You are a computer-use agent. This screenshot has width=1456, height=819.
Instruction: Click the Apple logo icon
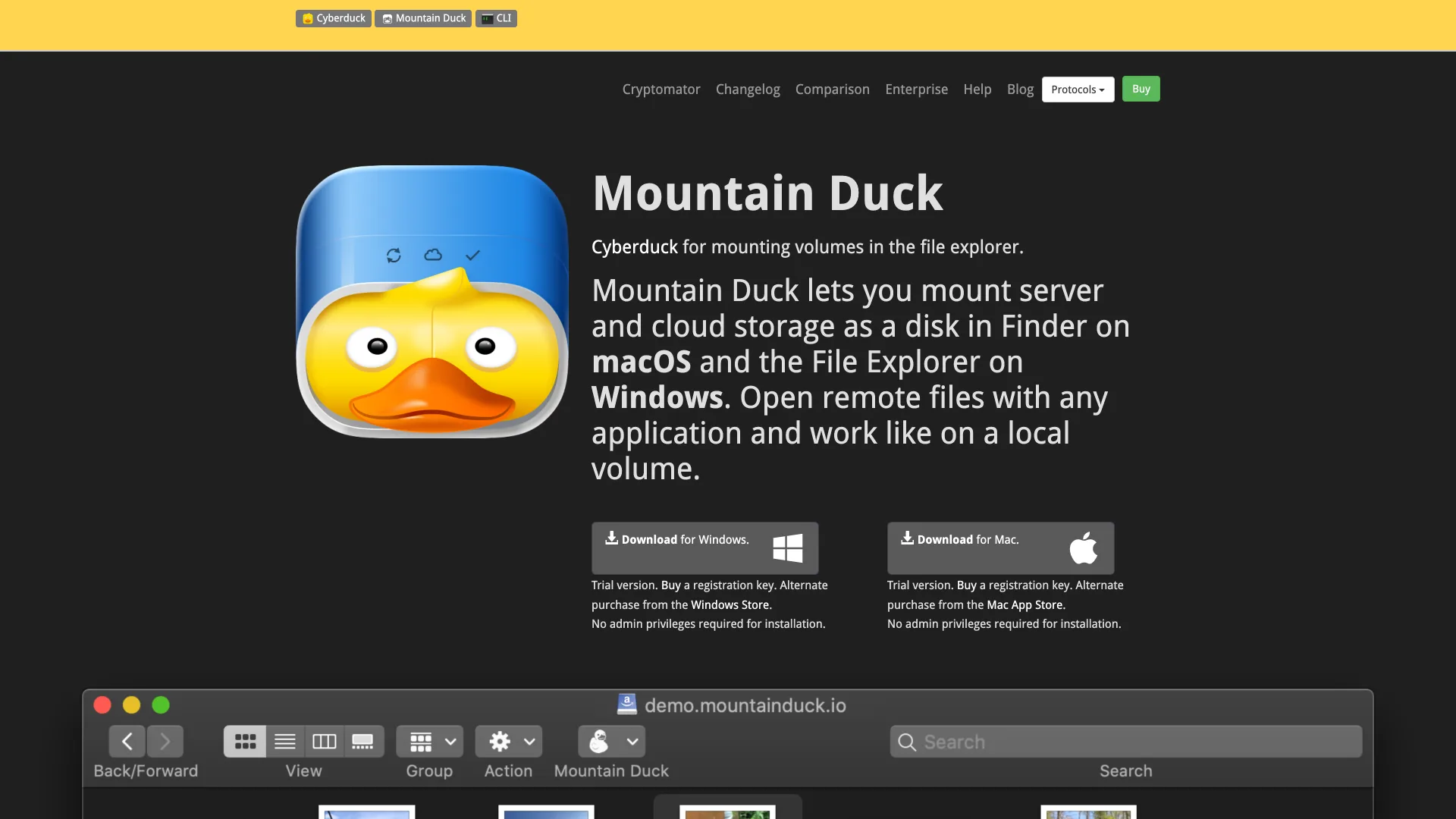(x=1083, y=548)
